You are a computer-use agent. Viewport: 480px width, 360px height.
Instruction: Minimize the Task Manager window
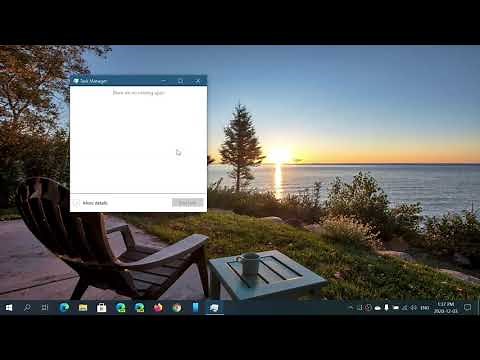(x=164, y=81)
